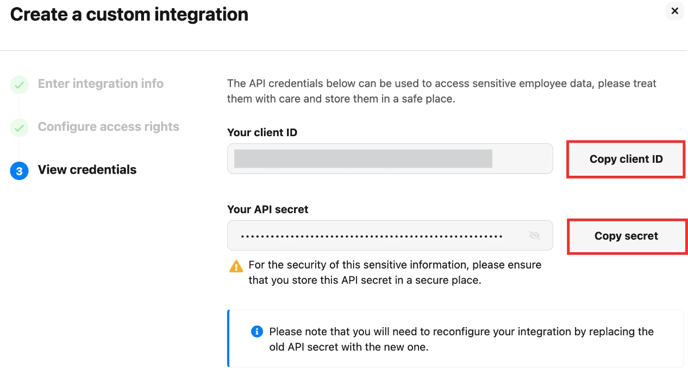This screenshot has width=688, height=370.
Task: Close the custom integration dialog
Action: coord(674,11)
